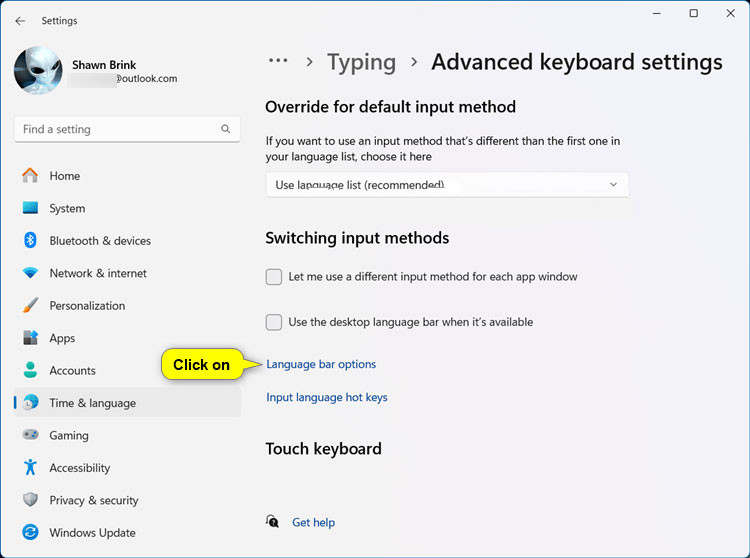Go back to Typing breadcrumb

pos(361,63)
